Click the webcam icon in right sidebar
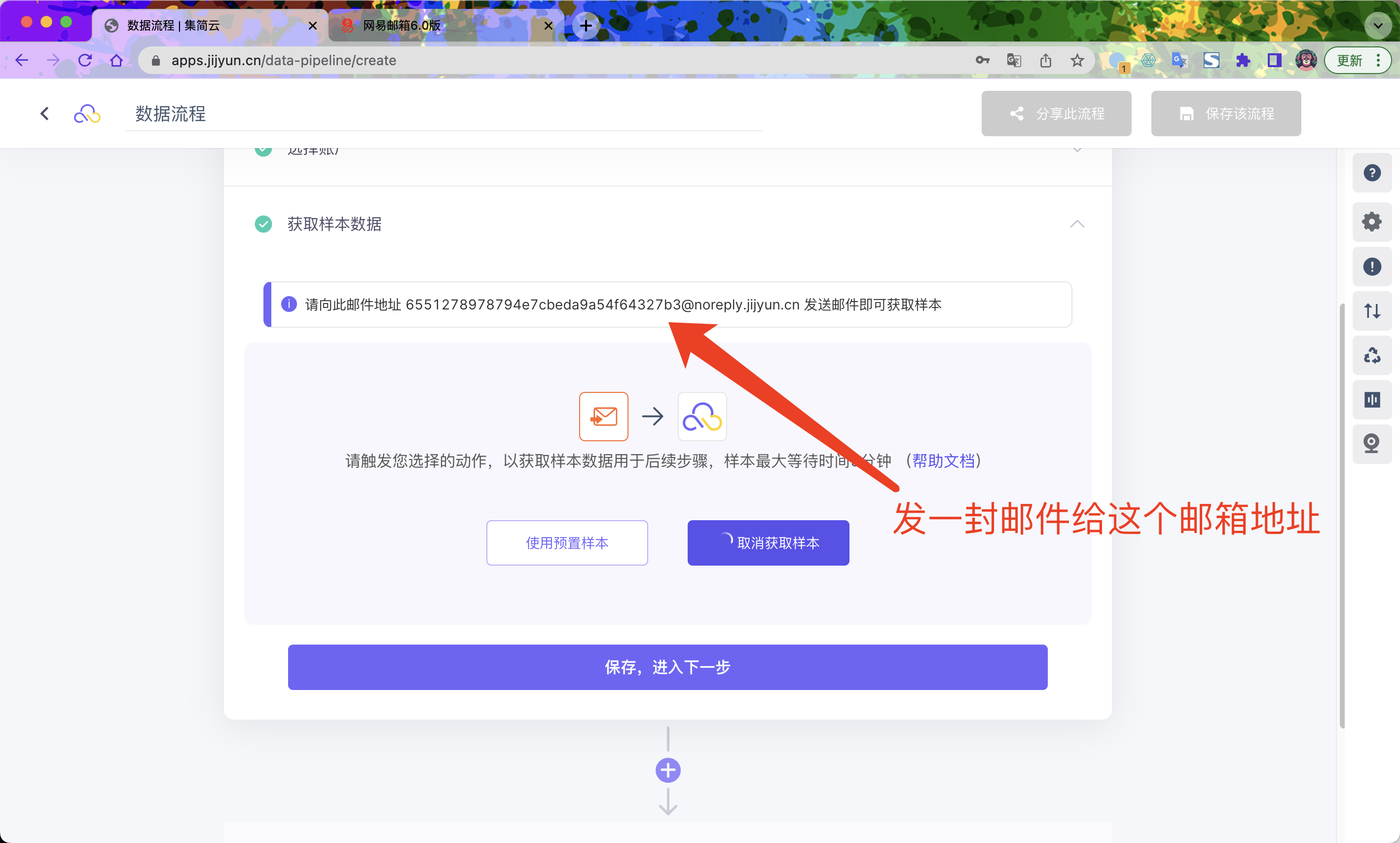Image resolution: width=1400 pixels, height=843 pixels. (1371, 444)
